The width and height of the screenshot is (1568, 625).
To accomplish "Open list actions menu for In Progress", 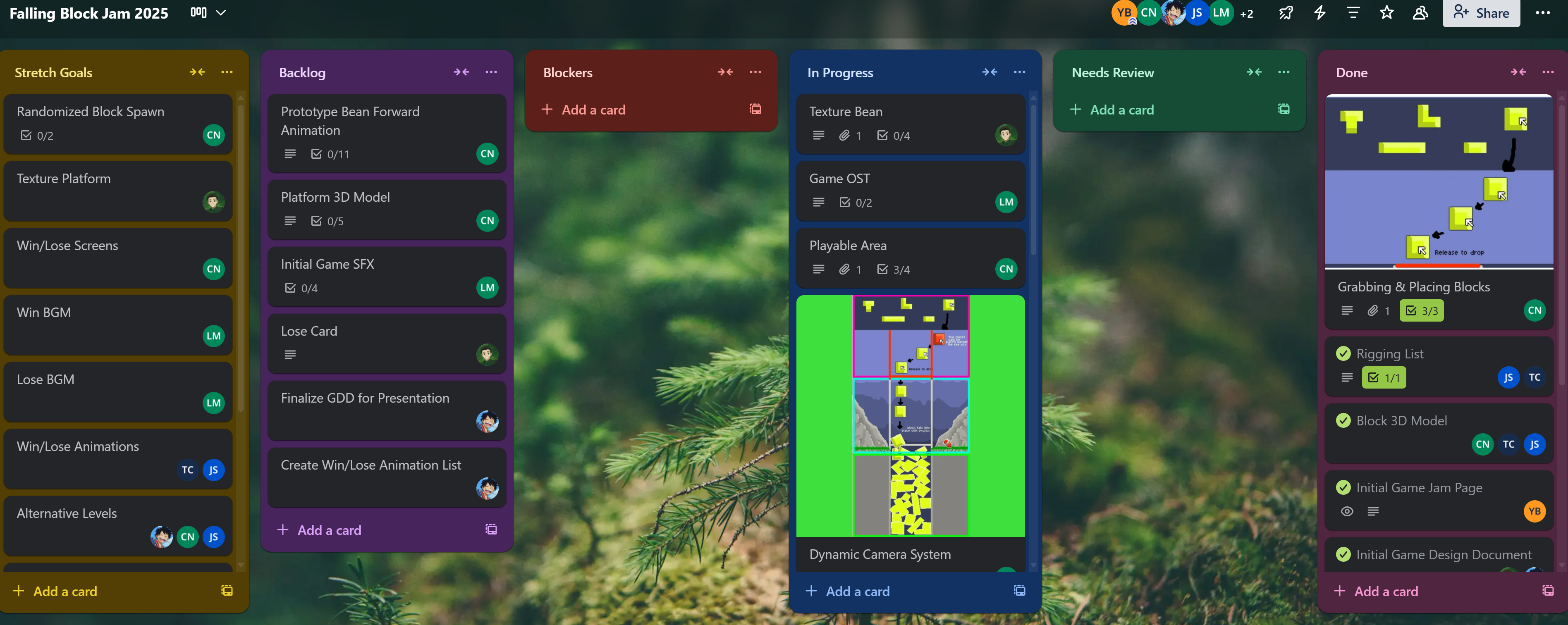I will tap(1020, 72).
